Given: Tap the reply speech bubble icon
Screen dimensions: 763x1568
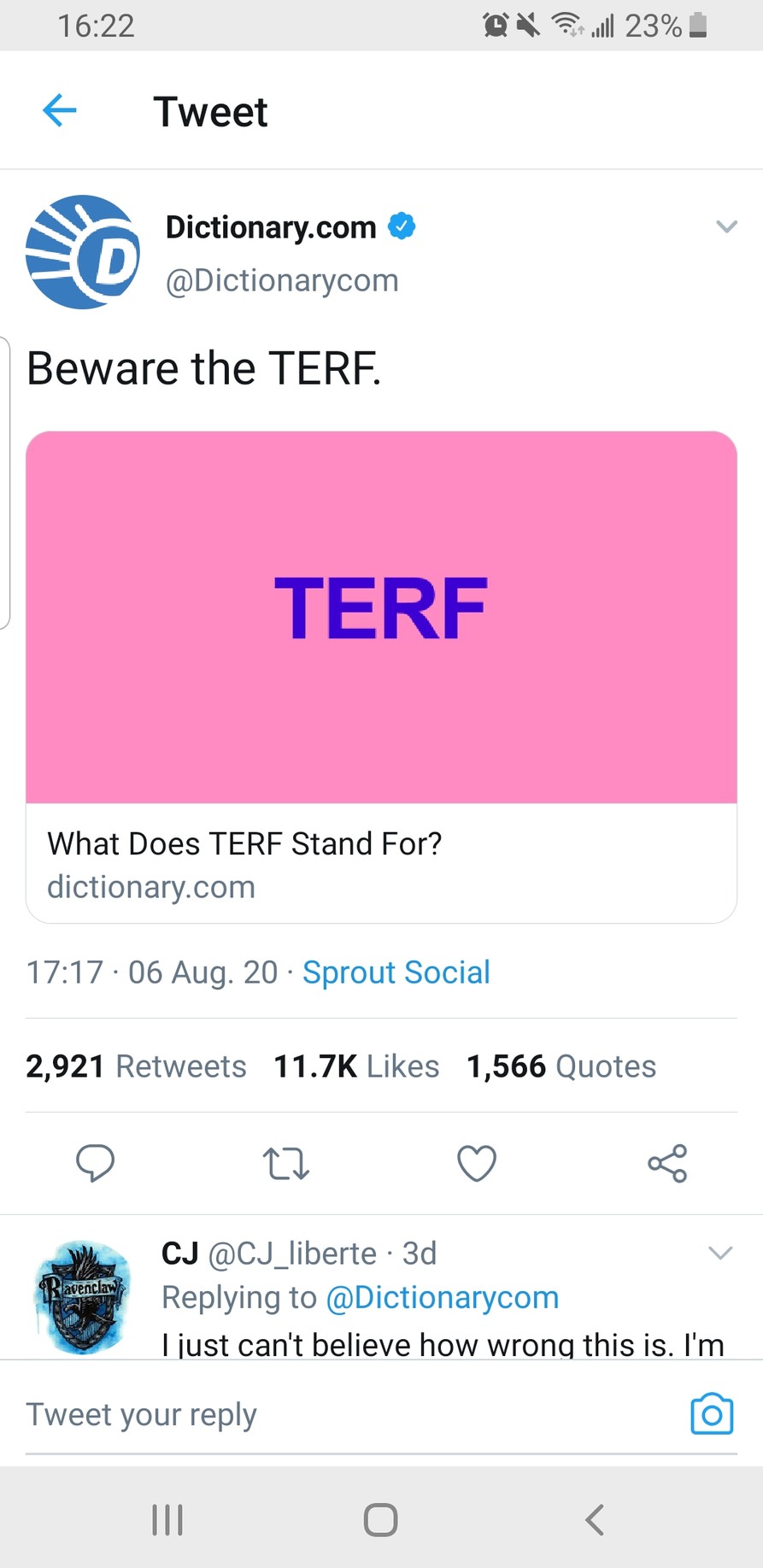Looking at the screenshot, I should click(95, 1162).
